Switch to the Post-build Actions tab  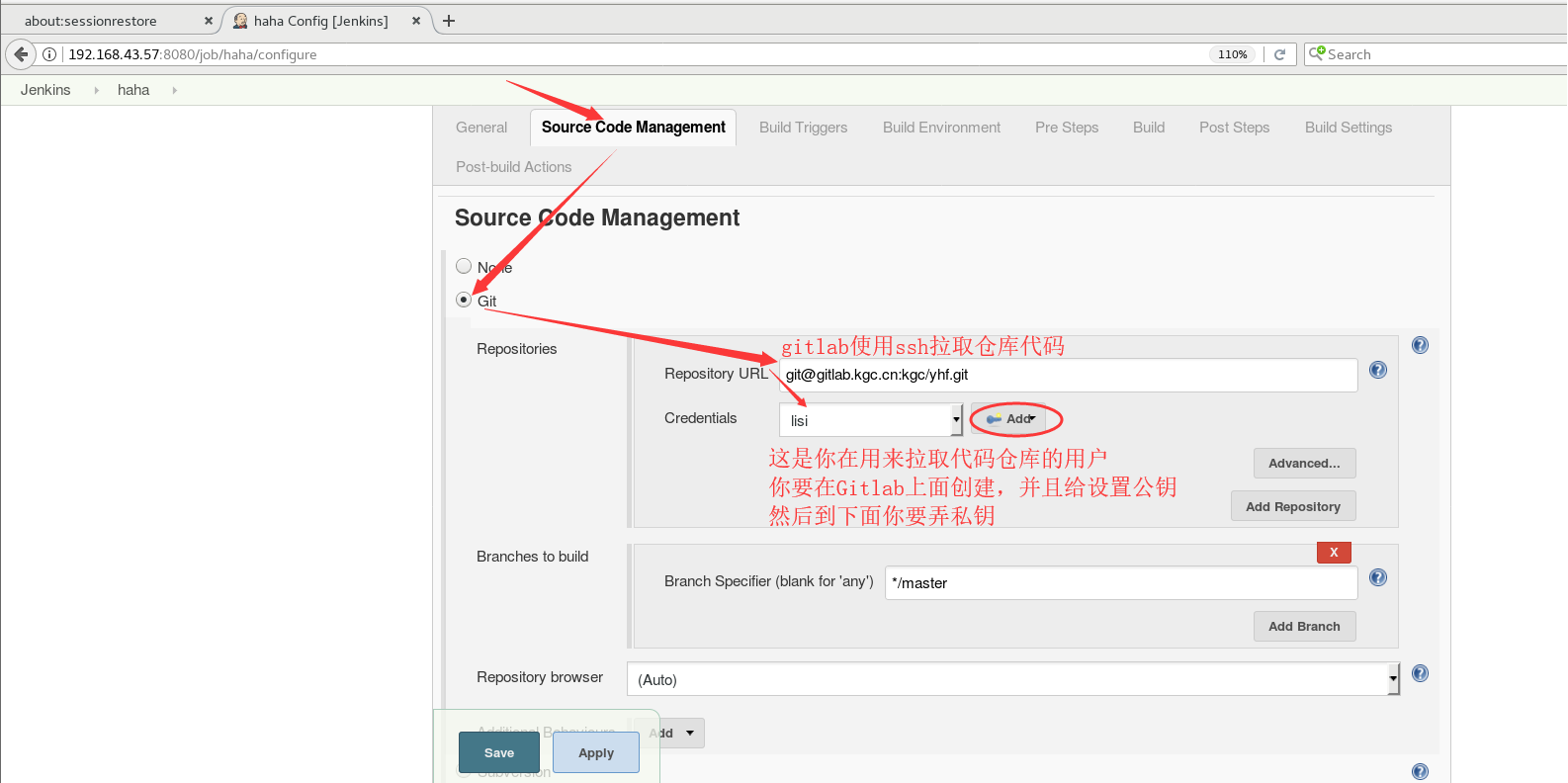click(513, 167)
